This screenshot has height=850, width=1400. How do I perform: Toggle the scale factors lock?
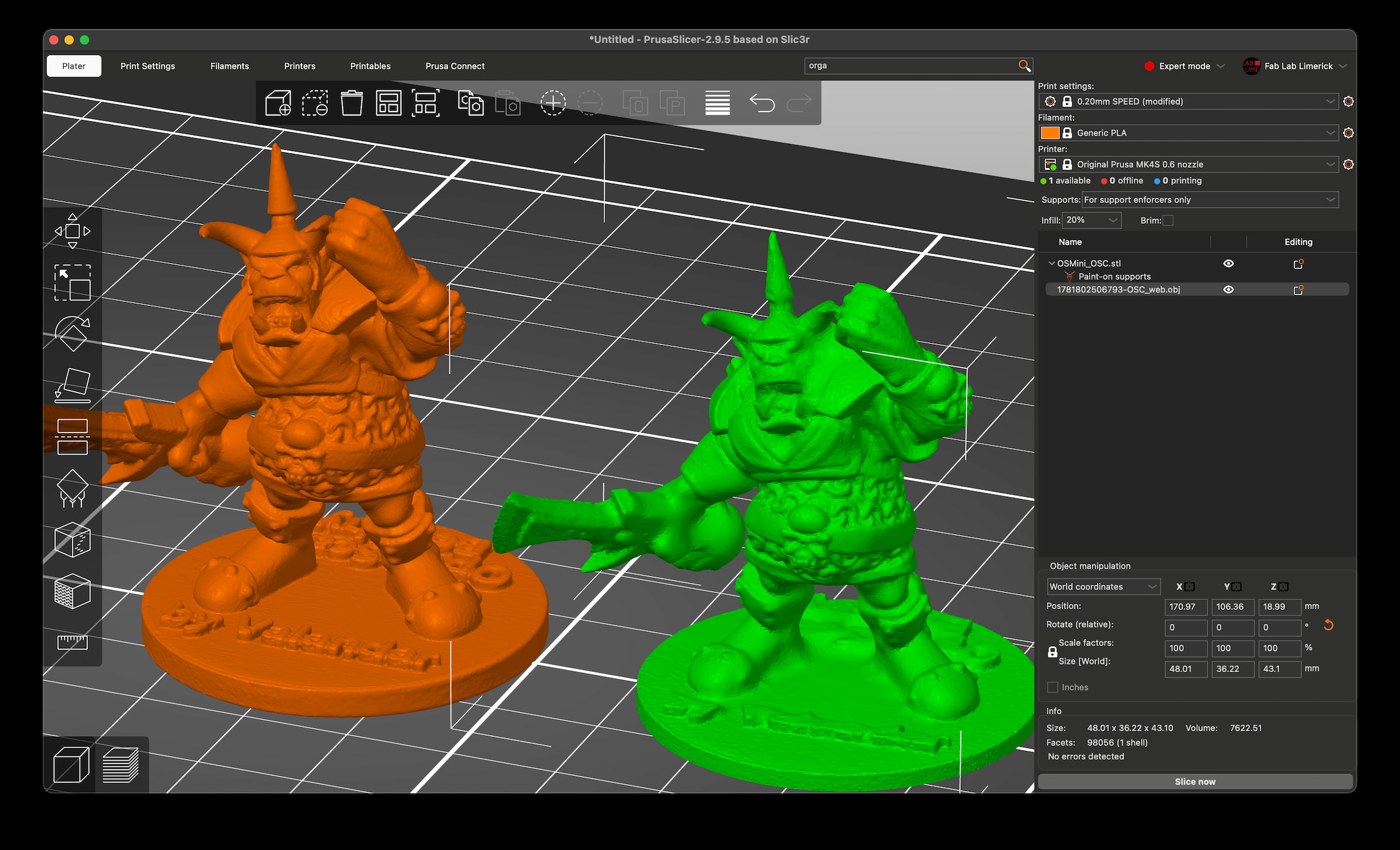pyautogui.click(x=1052, y=652)
